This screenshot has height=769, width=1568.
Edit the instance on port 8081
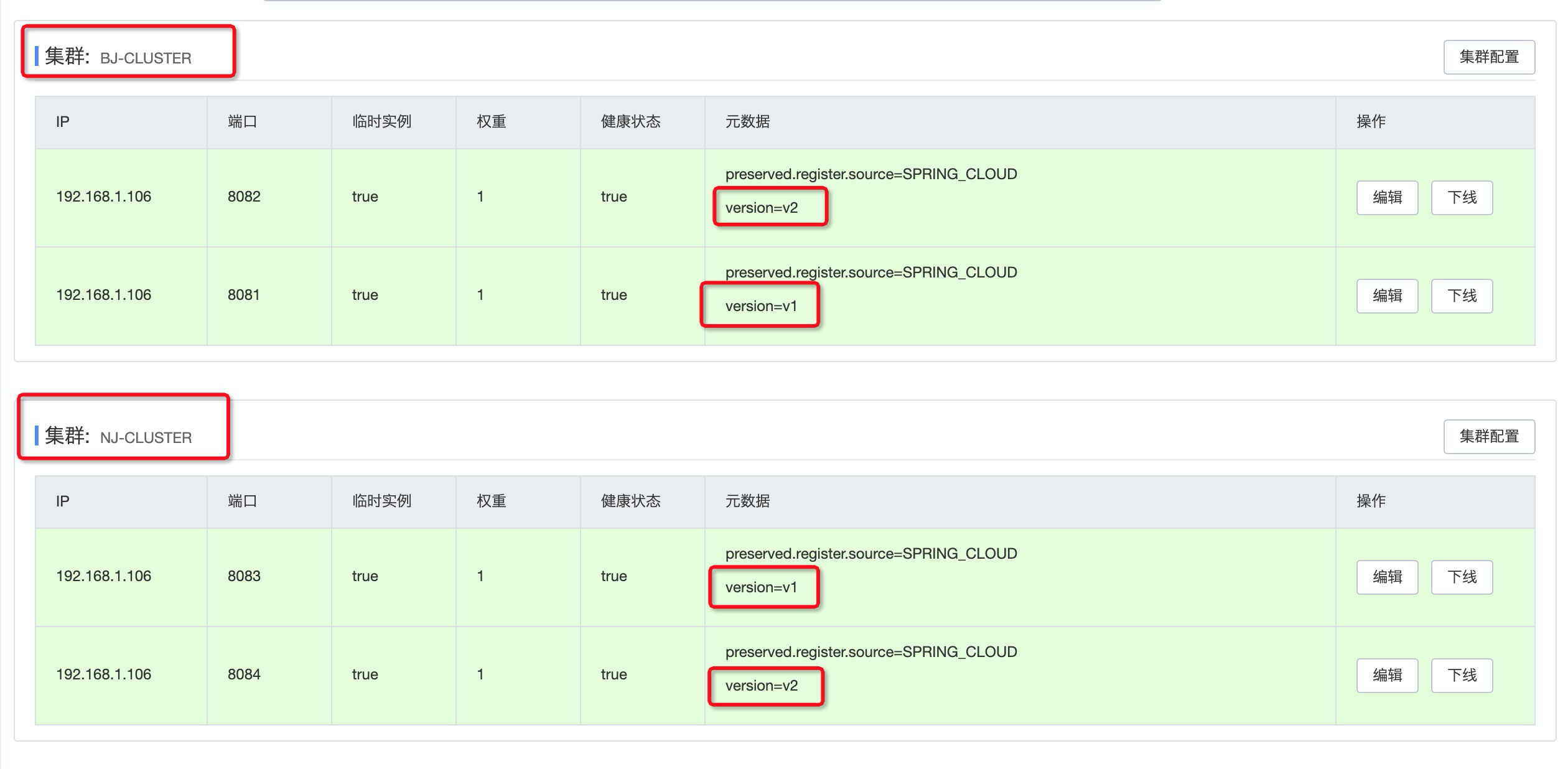[1388, 296]
